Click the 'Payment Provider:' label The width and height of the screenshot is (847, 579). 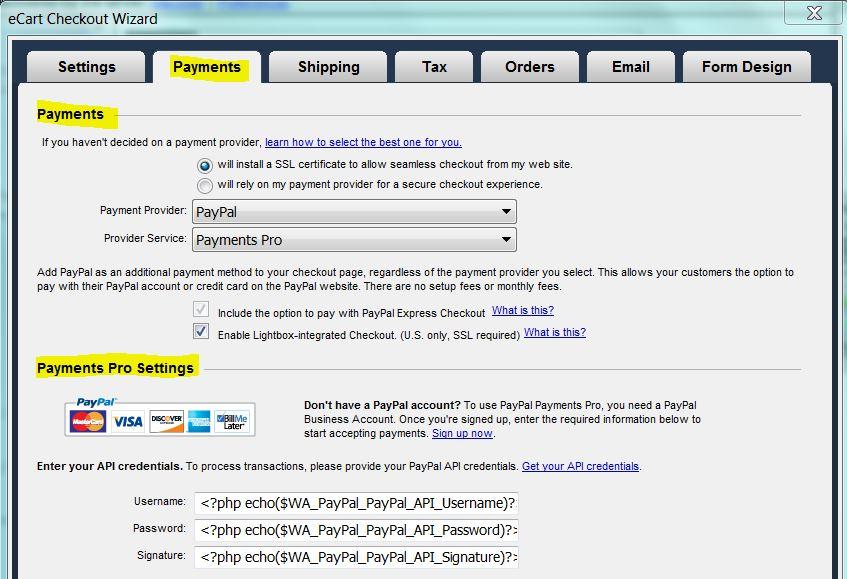click(143, 211)
